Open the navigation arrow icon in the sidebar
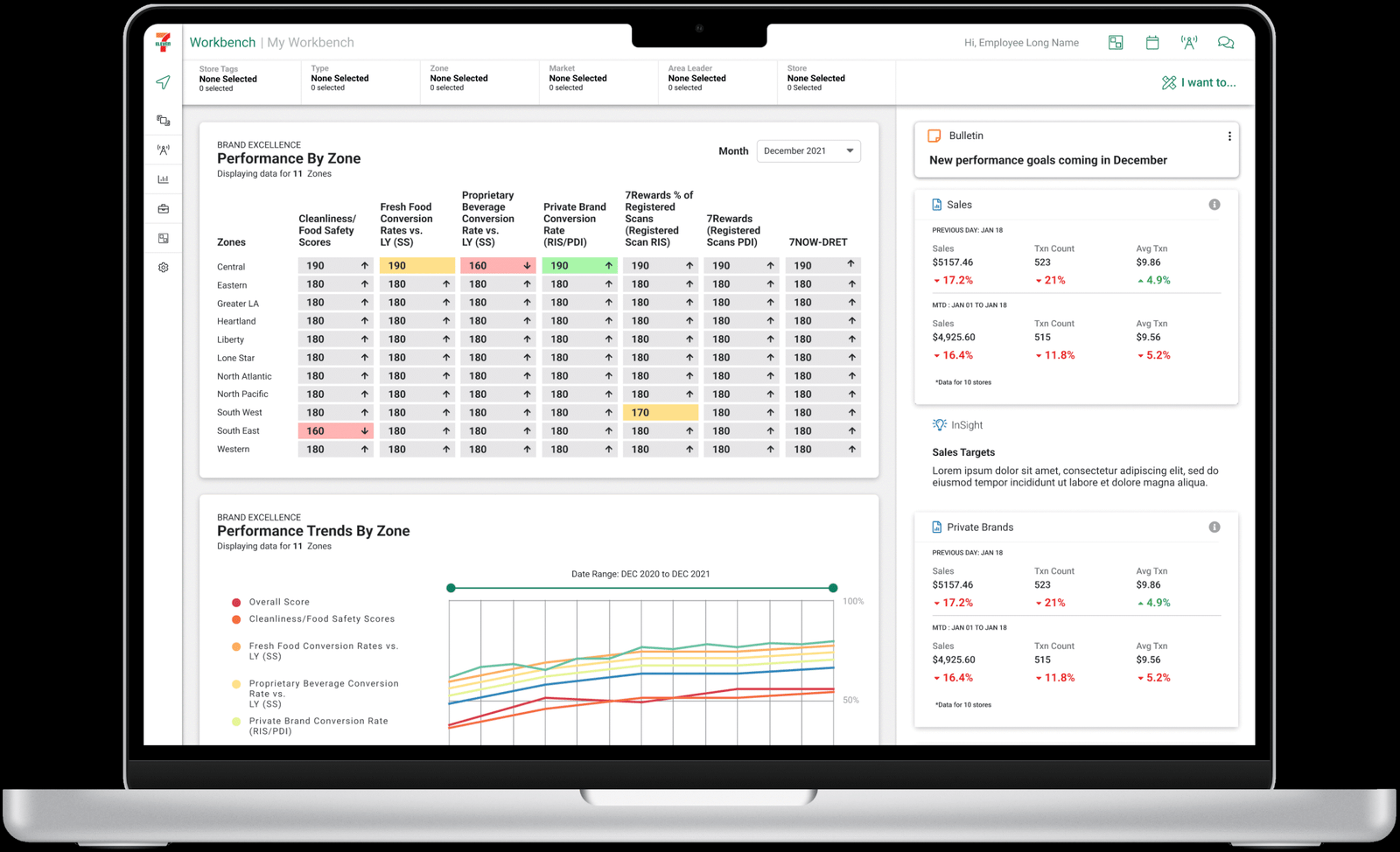Viewport: 1400px width, 852px height. (163, 82)
